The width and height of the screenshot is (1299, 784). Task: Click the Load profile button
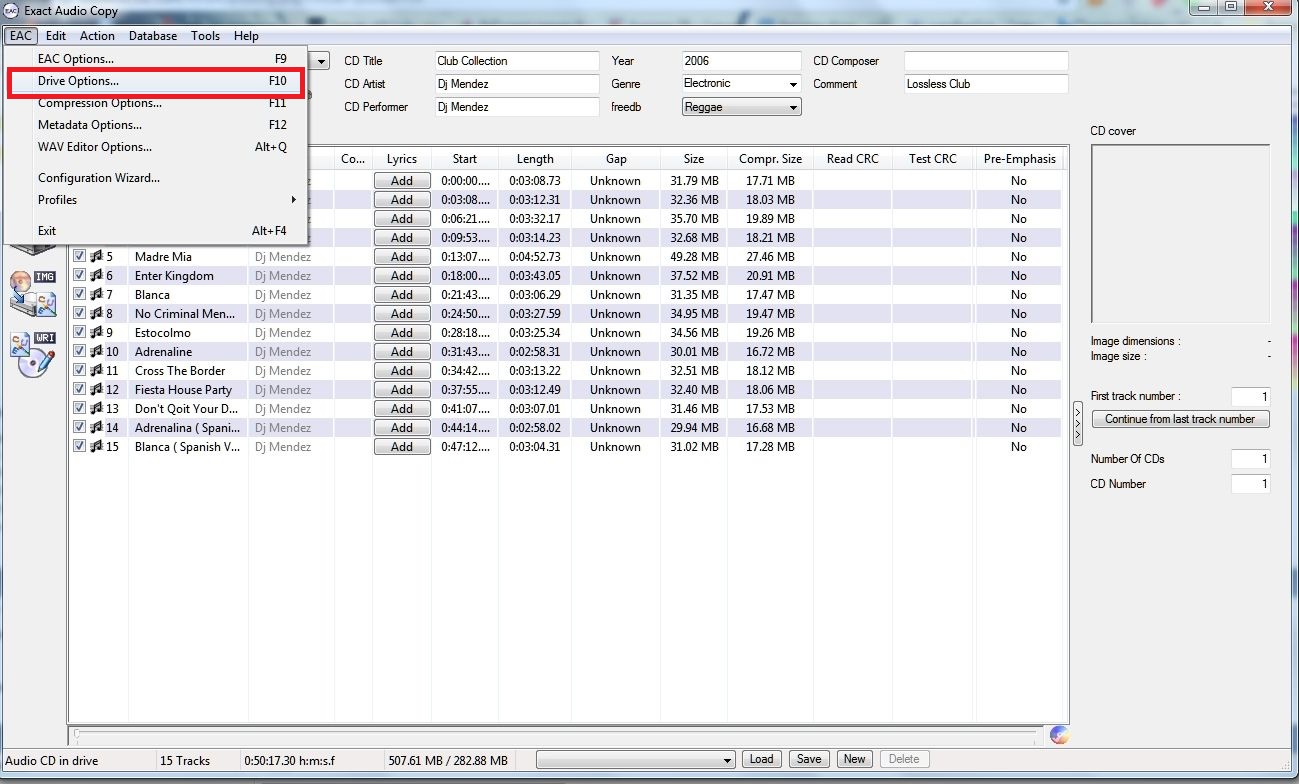[x=761, y=759]
